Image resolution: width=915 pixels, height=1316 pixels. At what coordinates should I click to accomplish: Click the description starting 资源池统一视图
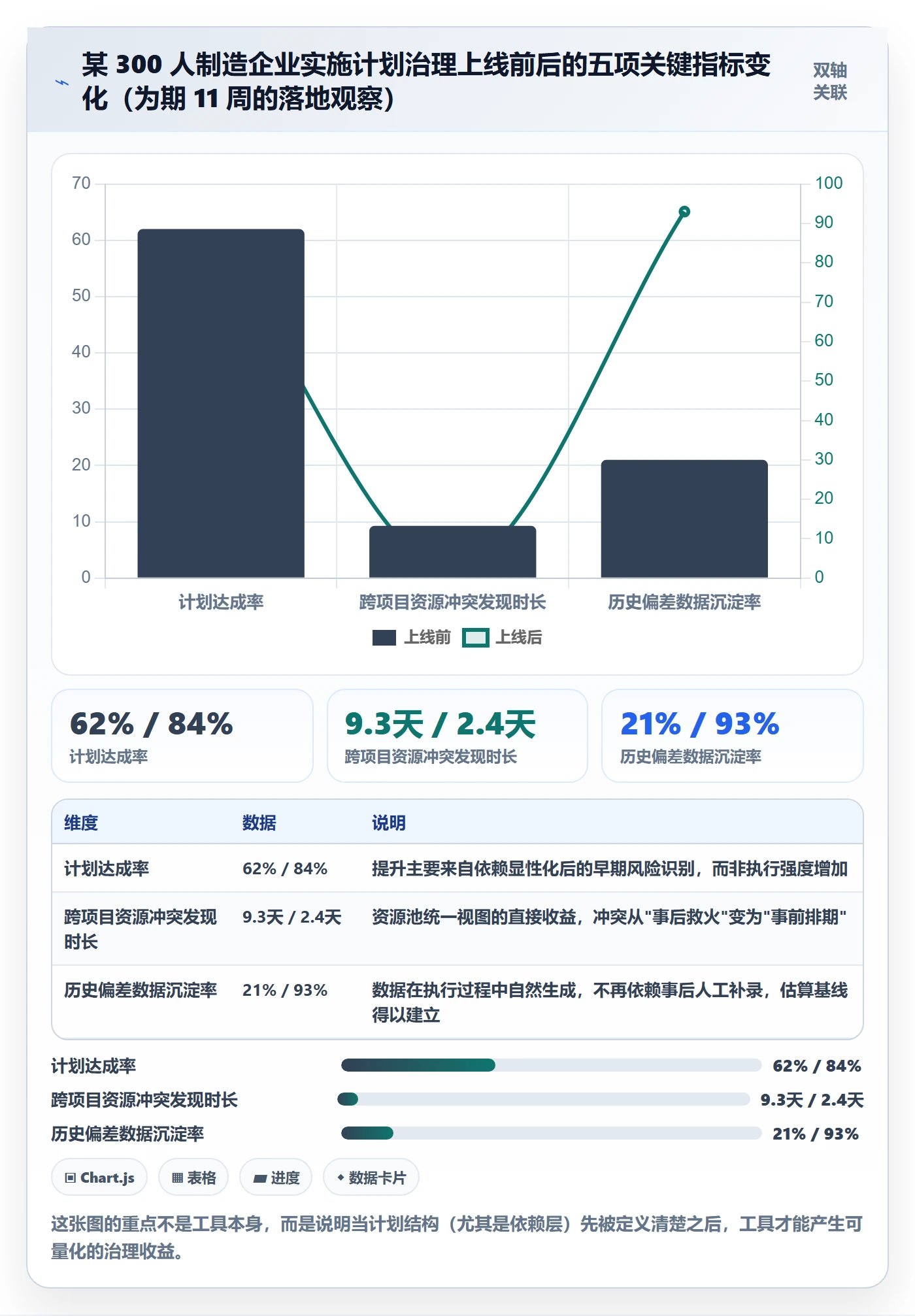pos(609,917)
